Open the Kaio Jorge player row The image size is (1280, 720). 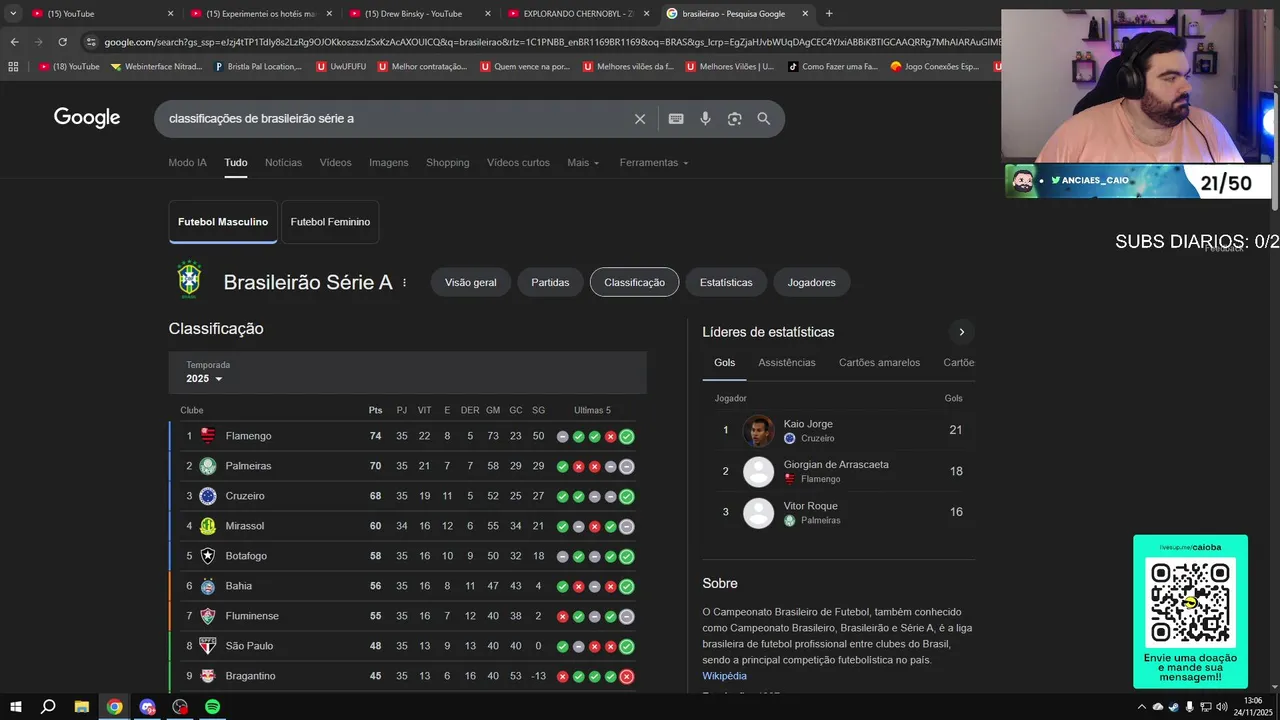pos(839,431)
